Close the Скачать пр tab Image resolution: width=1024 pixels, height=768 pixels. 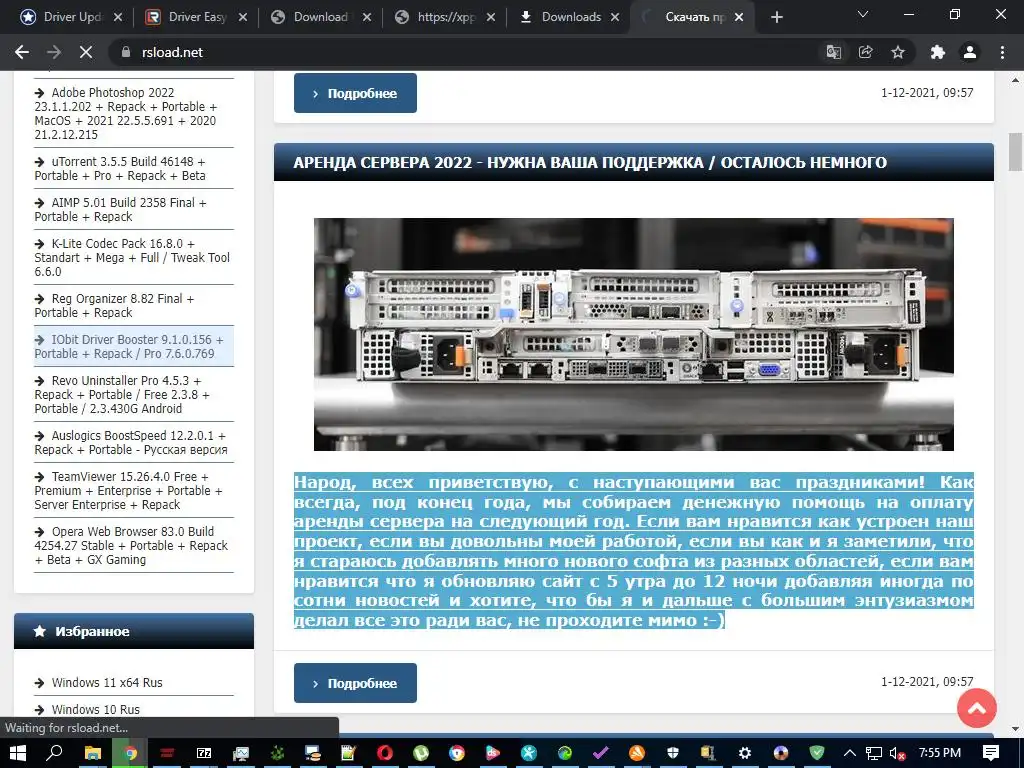pos(739,17)
